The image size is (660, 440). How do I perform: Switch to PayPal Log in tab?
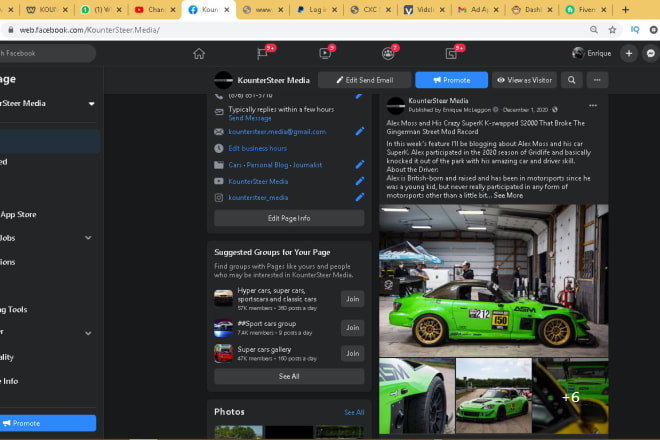[x=315, y=9]
